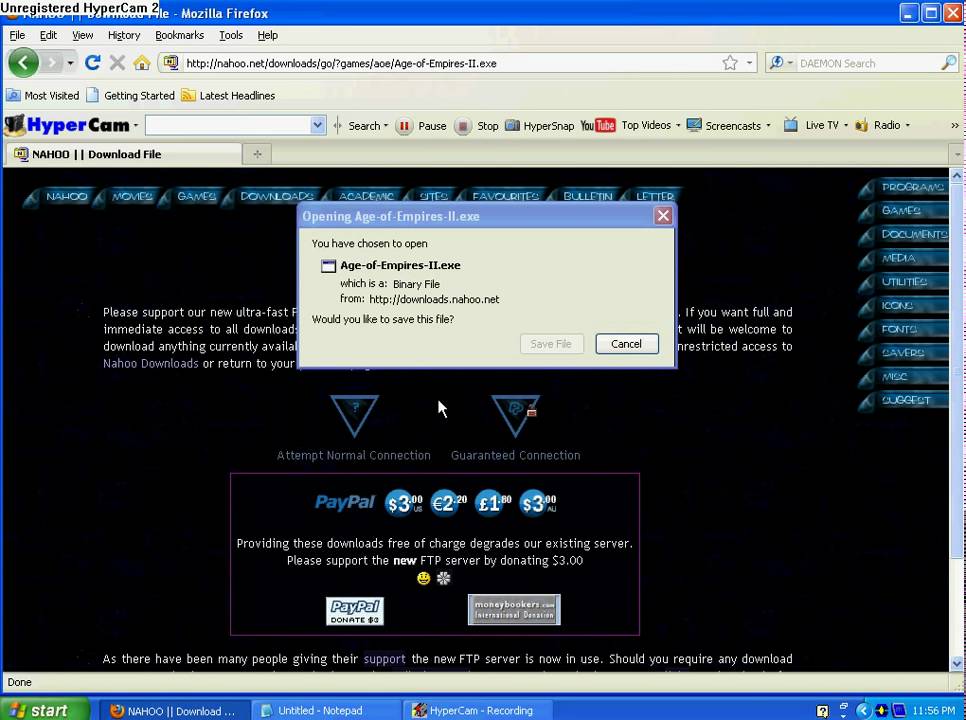Image resolution: width=966 pixels, height=720 pixels.
Task: Open the Tools menu
Action: click(x=231, y=35)
